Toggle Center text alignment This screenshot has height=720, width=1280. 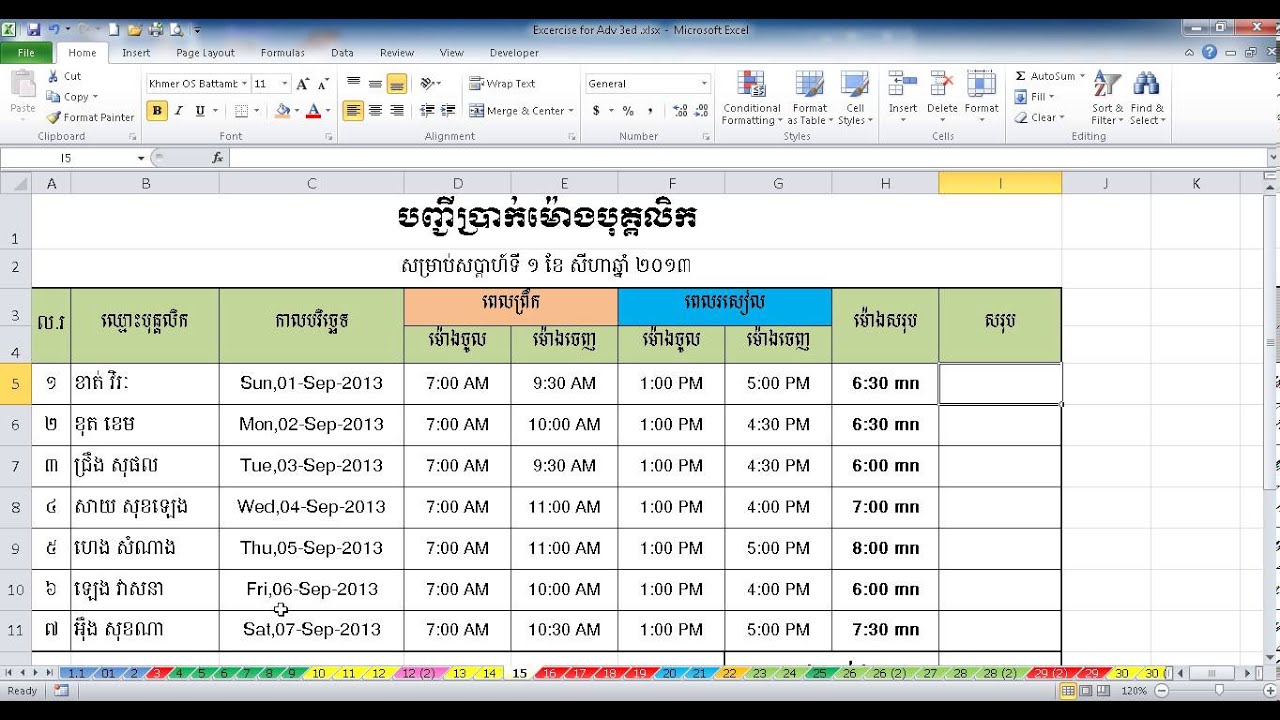point(375,111)
